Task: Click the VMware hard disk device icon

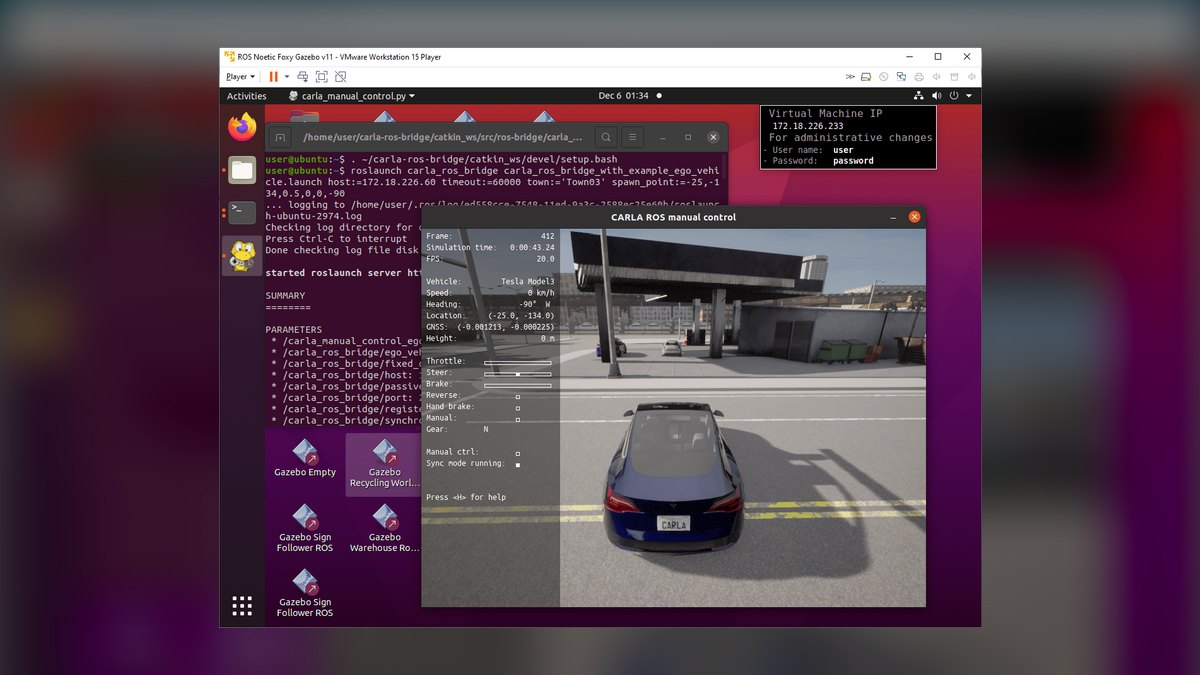Action: 866,76
